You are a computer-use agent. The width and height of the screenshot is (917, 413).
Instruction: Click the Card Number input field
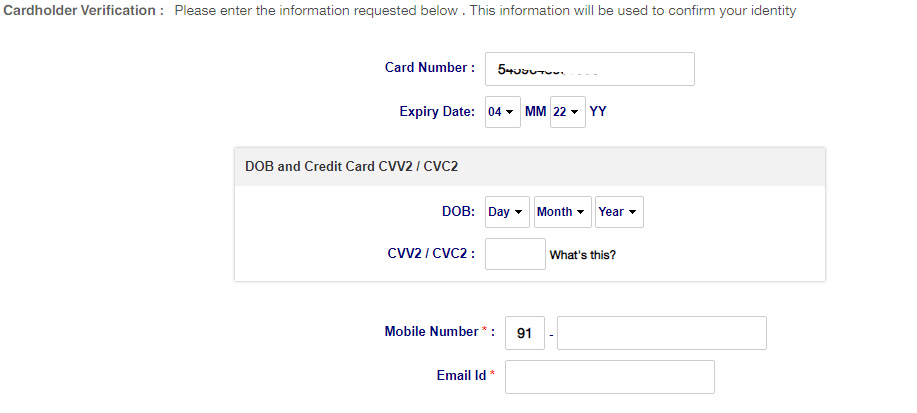[x=589, y=69]
